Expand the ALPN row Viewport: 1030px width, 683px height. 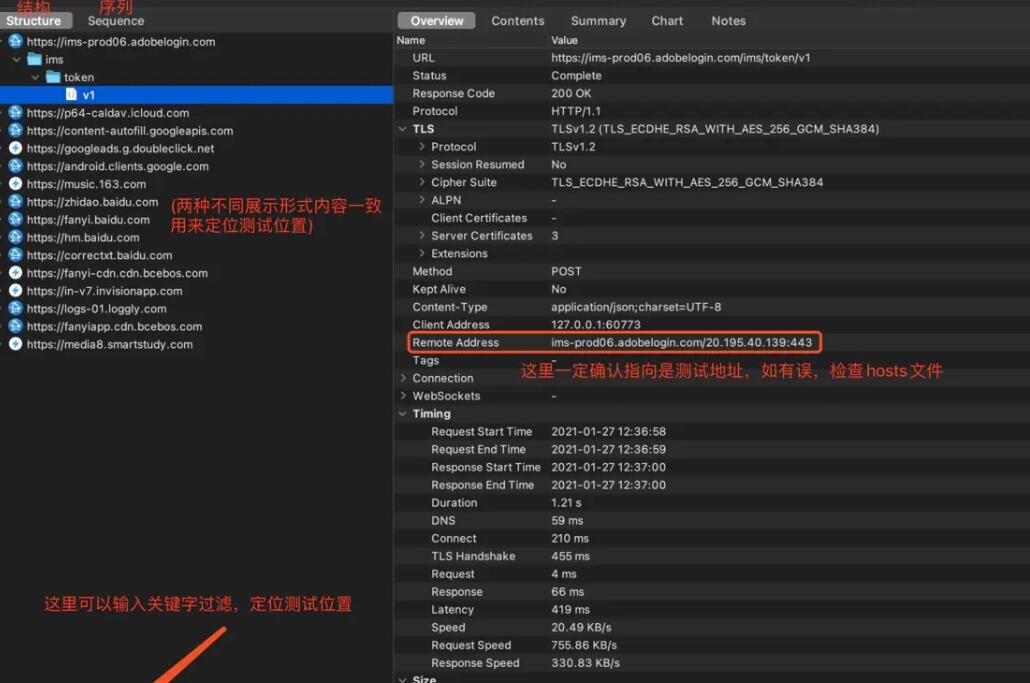[422, 200]
